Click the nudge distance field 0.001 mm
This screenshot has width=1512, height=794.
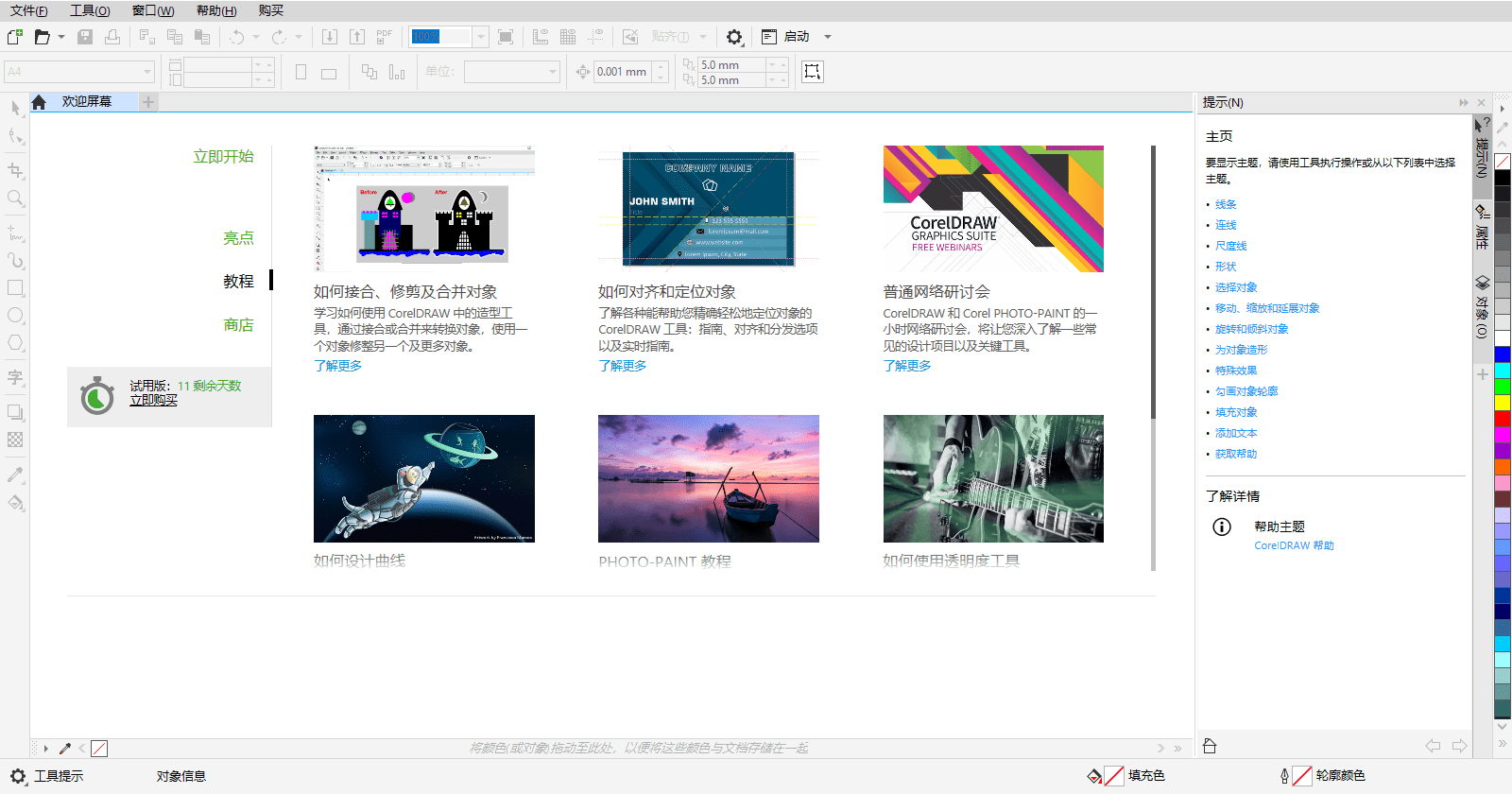click(623, 72)
